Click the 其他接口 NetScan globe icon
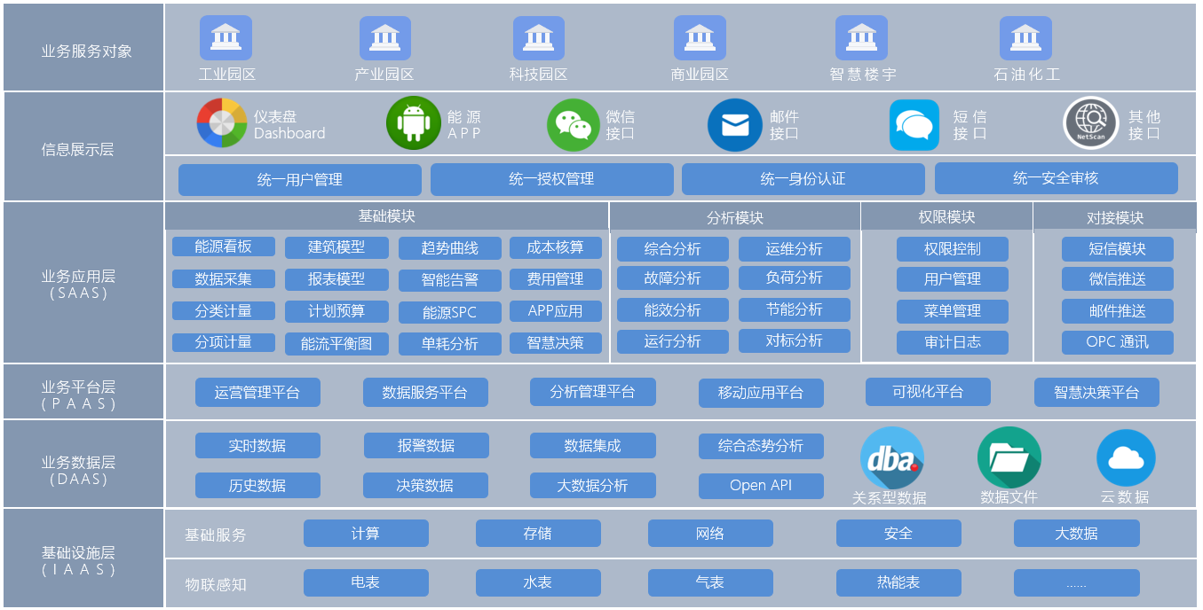Viewport: 1203px width, 610px height. coord(1091,122)
